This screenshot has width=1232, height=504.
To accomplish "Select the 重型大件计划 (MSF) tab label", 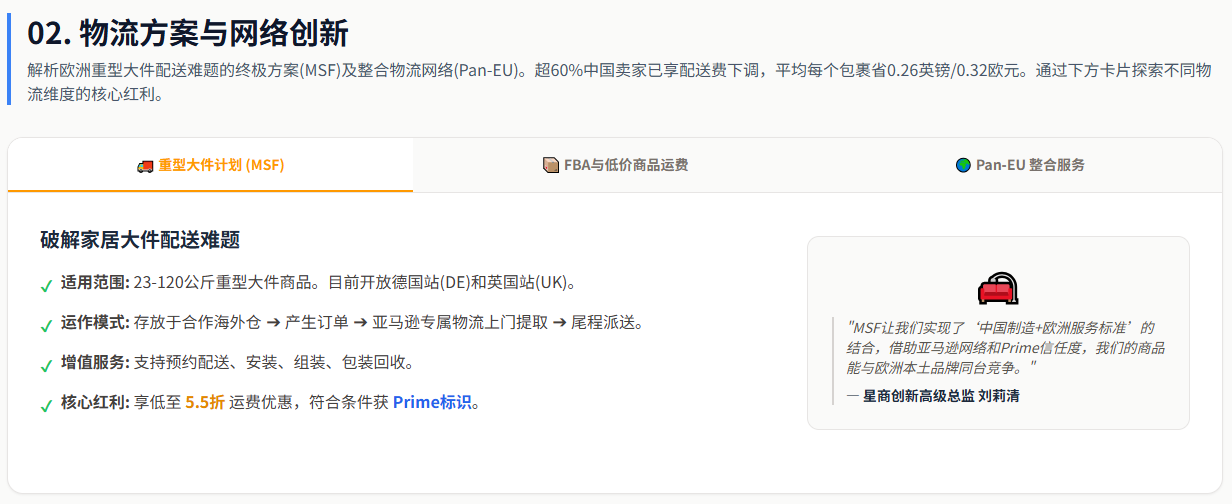I will 221,166.
